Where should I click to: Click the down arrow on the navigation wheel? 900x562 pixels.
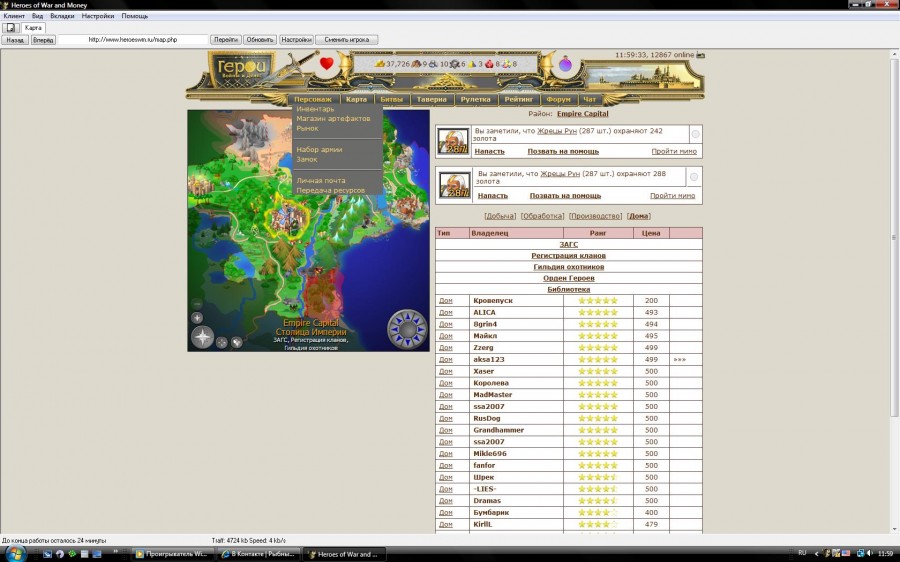pyautogui.click(x=408, y=343)
